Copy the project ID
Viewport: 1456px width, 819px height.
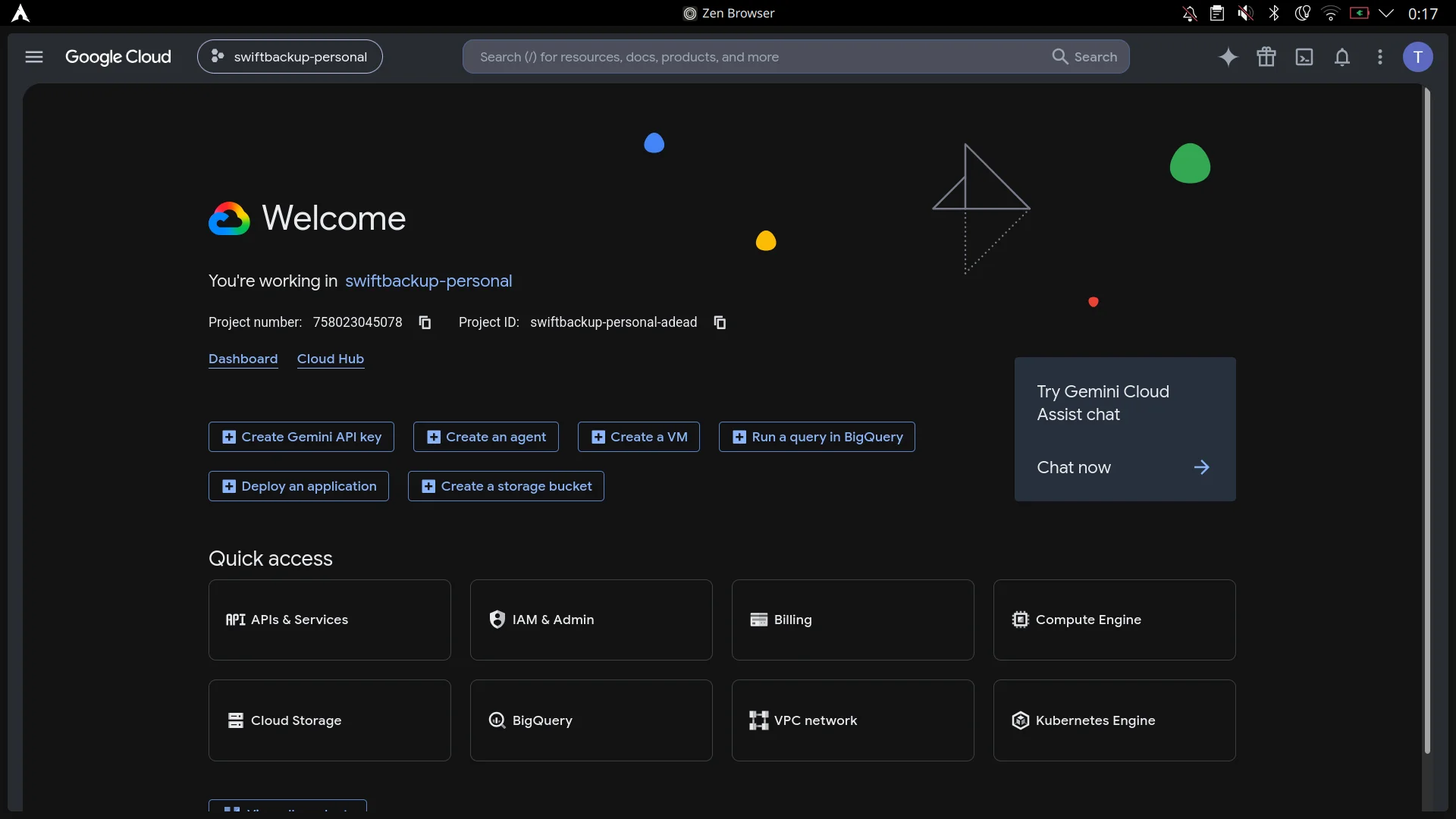[x=720, y=322]
